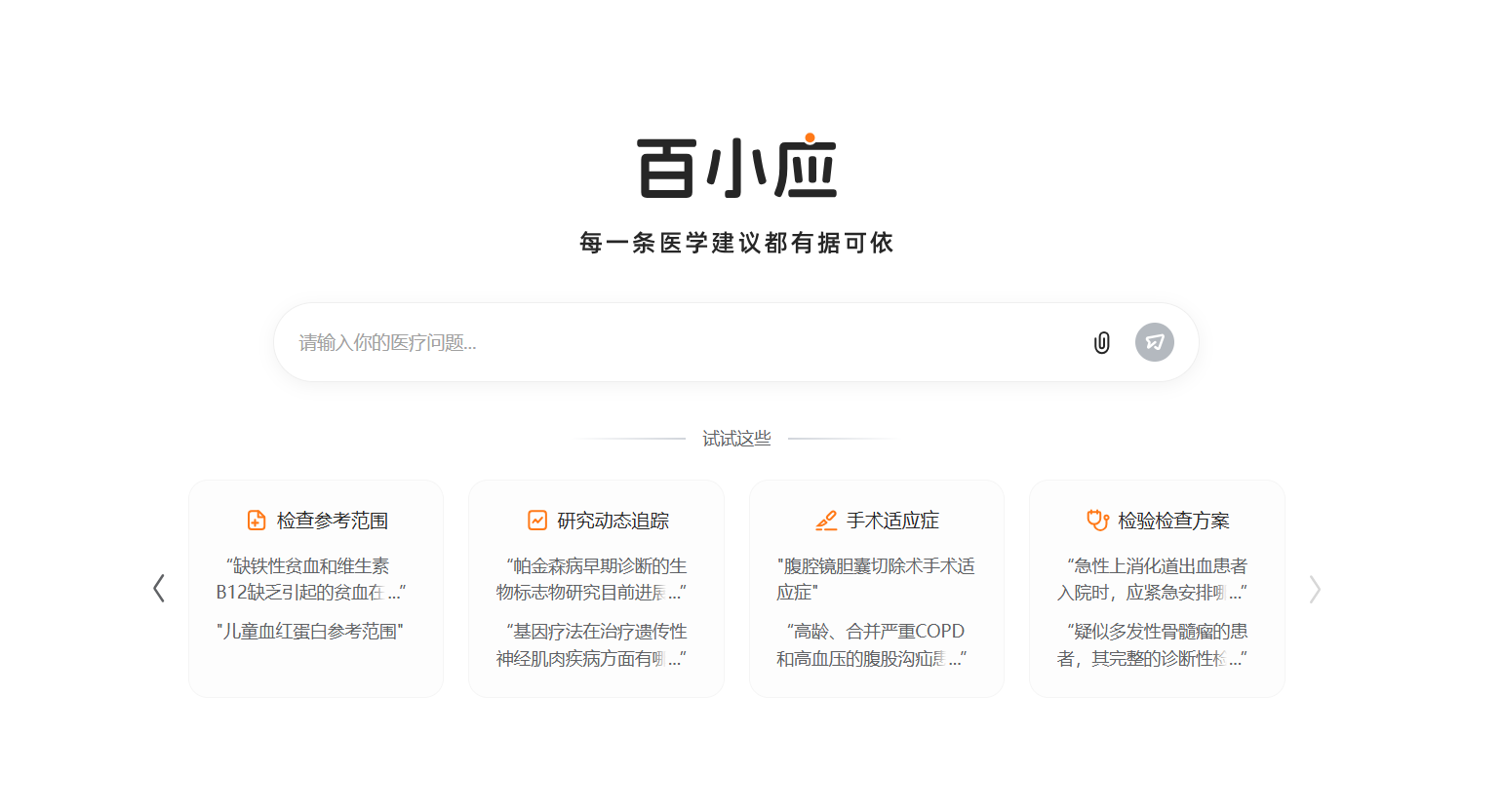The image size is (1503, 812).
Task: Show next suggestion cards with right chevron
Action: [x=1314, y=589]
